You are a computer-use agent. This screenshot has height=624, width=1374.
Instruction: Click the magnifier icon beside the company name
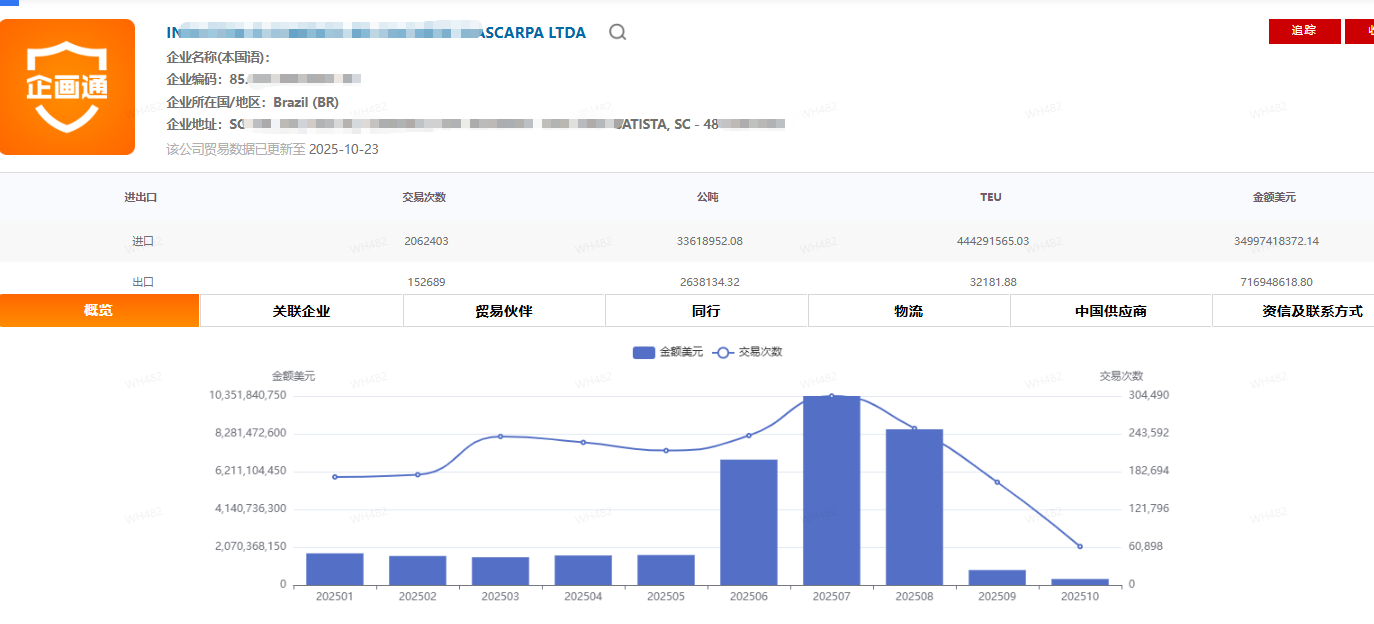coord(618,32)
